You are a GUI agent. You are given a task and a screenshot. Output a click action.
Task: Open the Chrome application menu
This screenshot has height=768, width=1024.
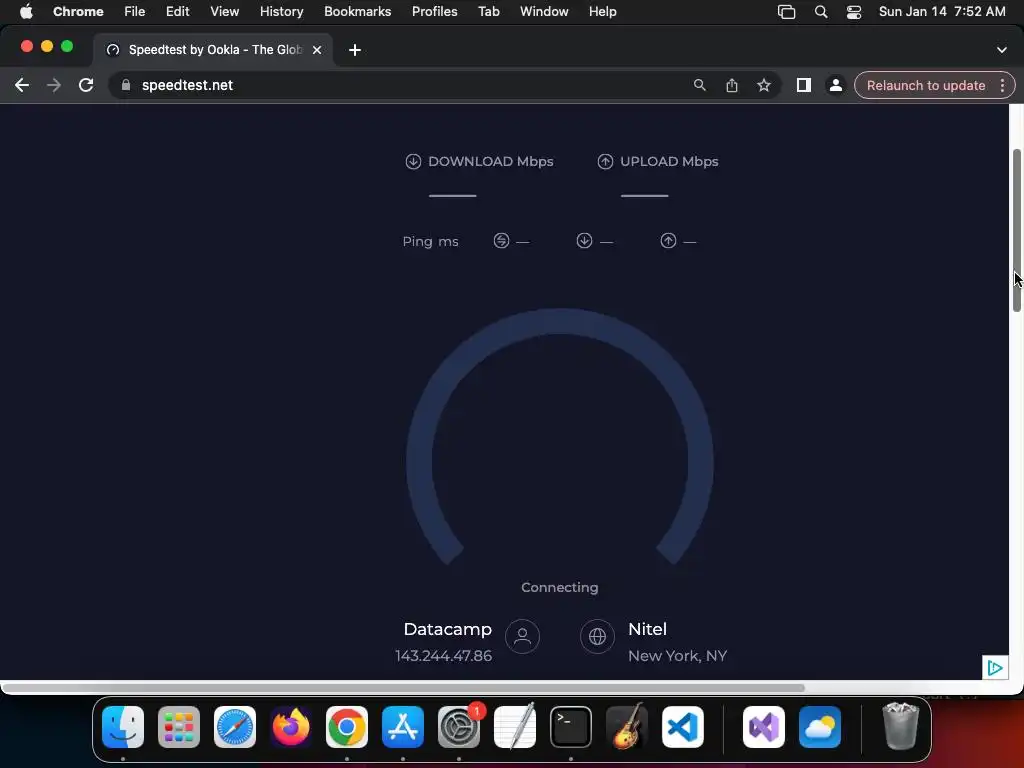tap(78, 12)
